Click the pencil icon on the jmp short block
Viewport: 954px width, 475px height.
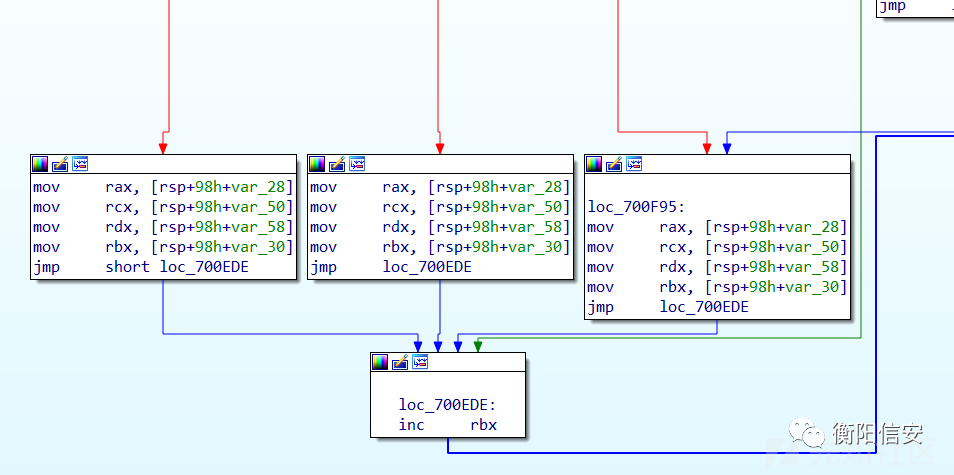(60, 164)
